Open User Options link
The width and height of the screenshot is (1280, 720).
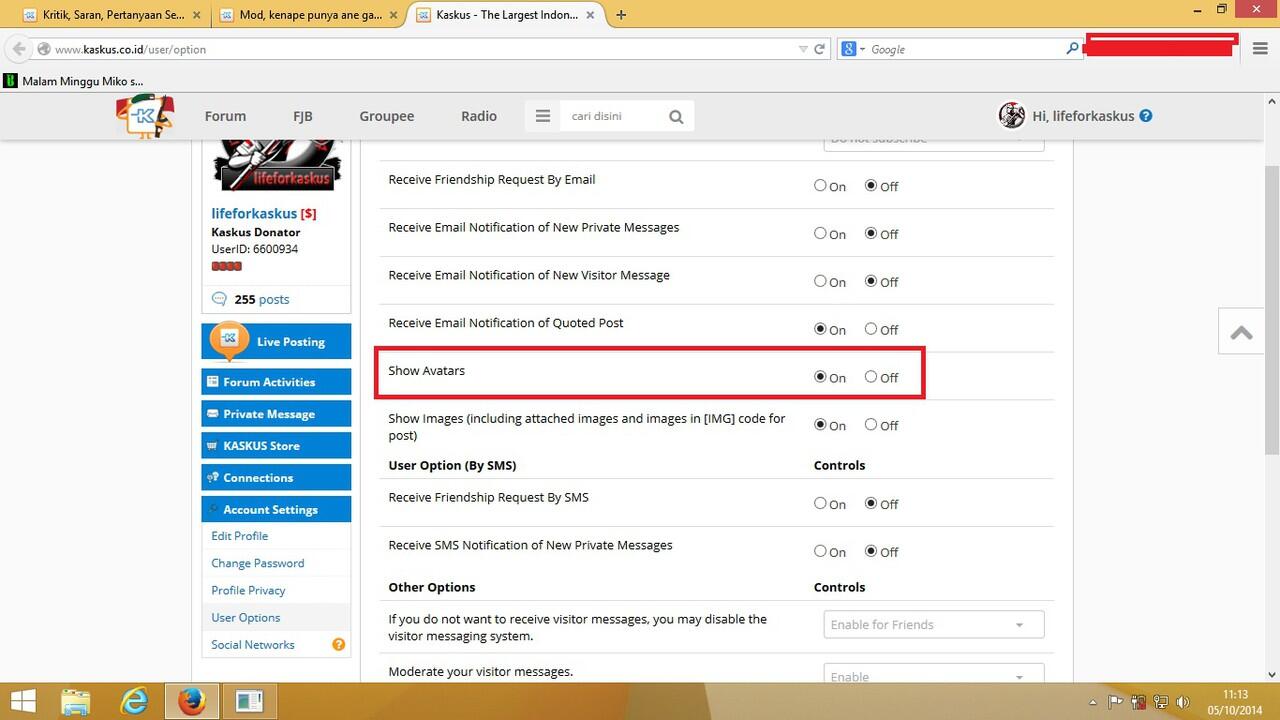246,617
